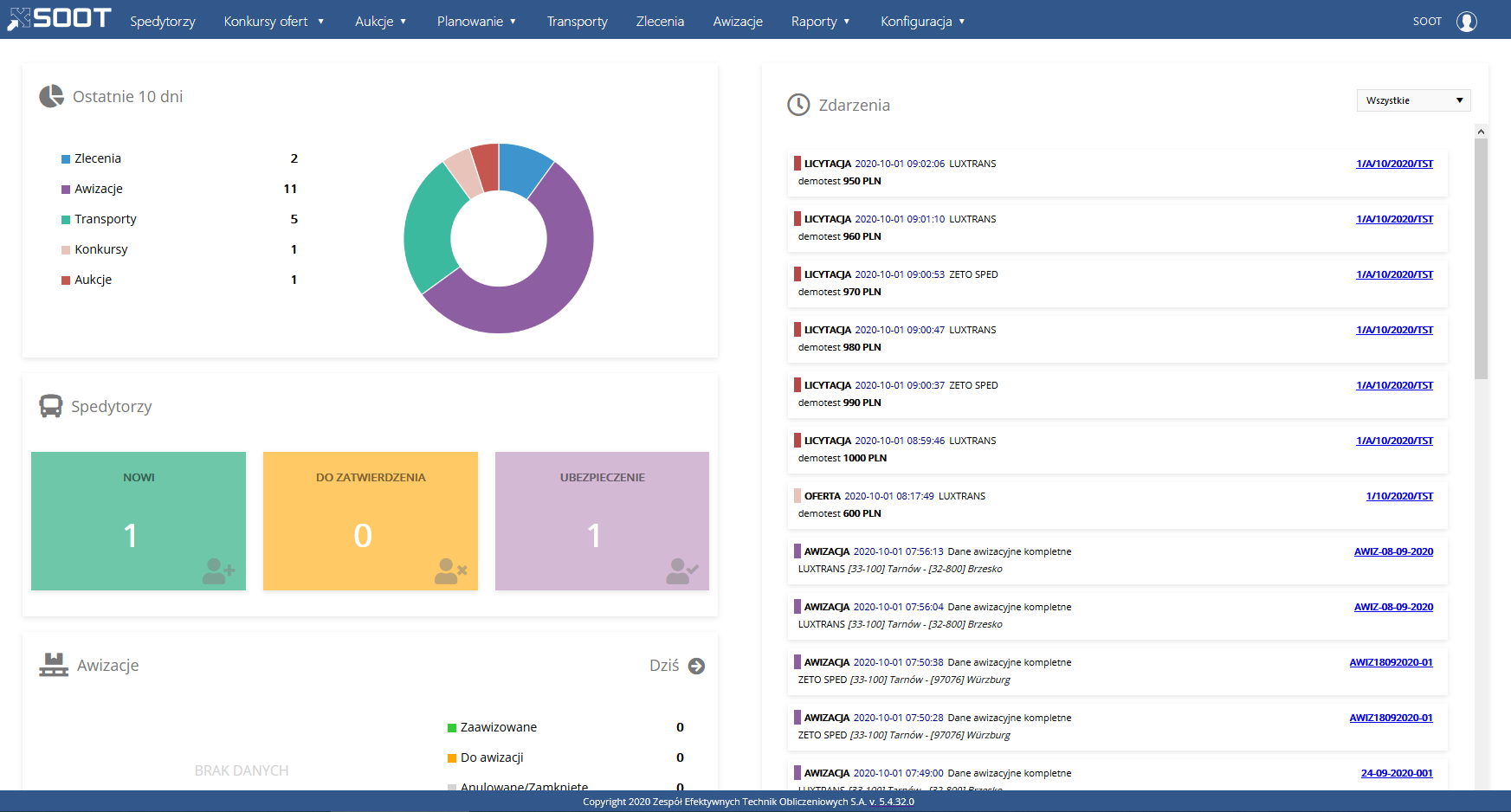Go to the Zlecenia page
Screen dimensions: 1511x812
(x=660, y=21)
